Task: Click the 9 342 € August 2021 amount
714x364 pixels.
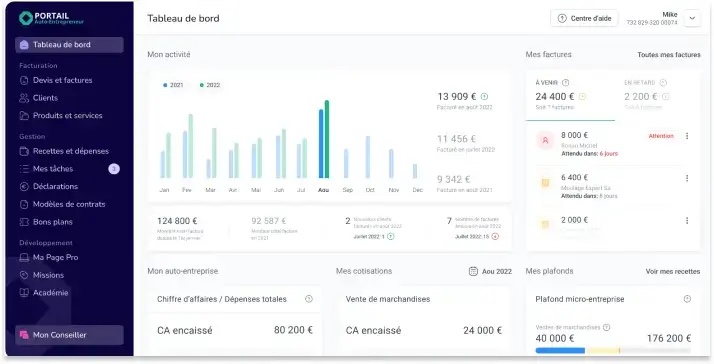Action: coord(454,179)
